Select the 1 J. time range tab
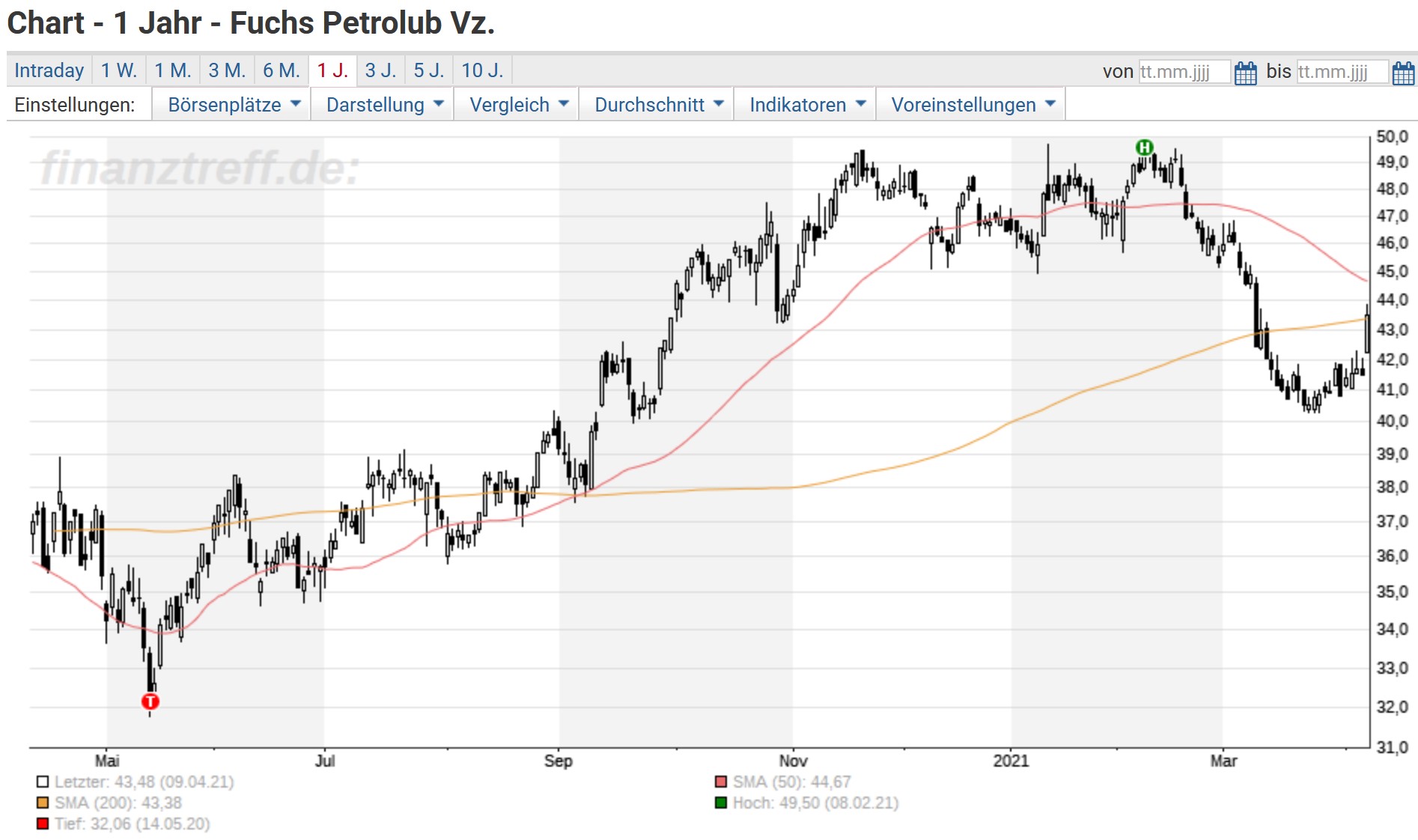Viewport: 1418px width, 840px height. point(332,70)
